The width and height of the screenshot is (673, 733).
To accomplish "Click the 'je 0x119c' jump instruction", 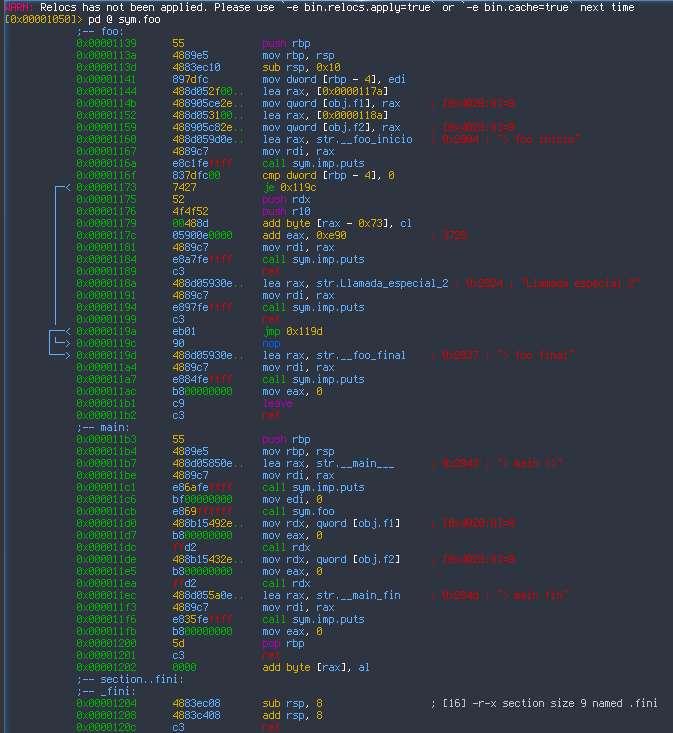I will tap(289, 187).
